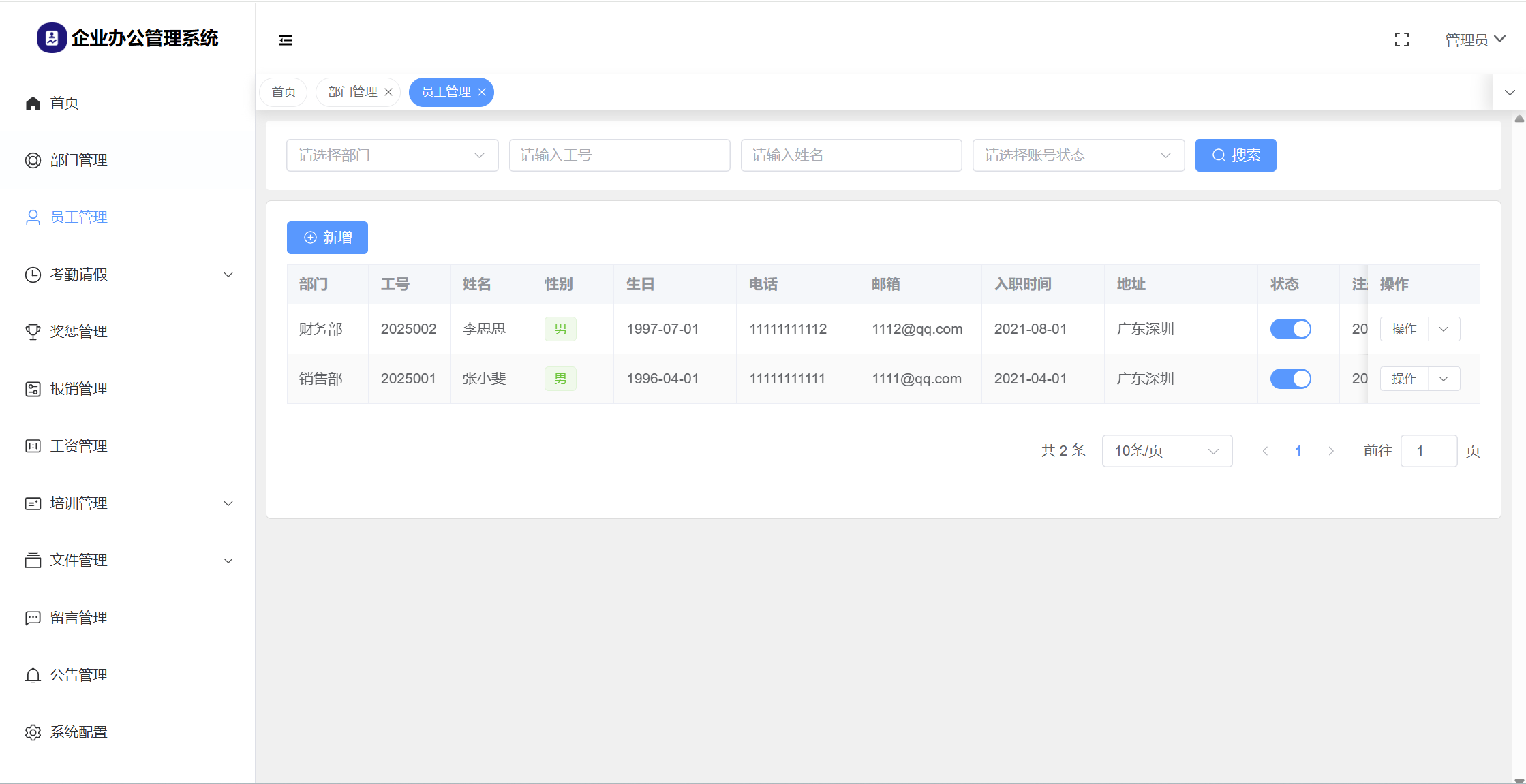
Task: Close the 部门管理 tab
Action: pos(388,92)
